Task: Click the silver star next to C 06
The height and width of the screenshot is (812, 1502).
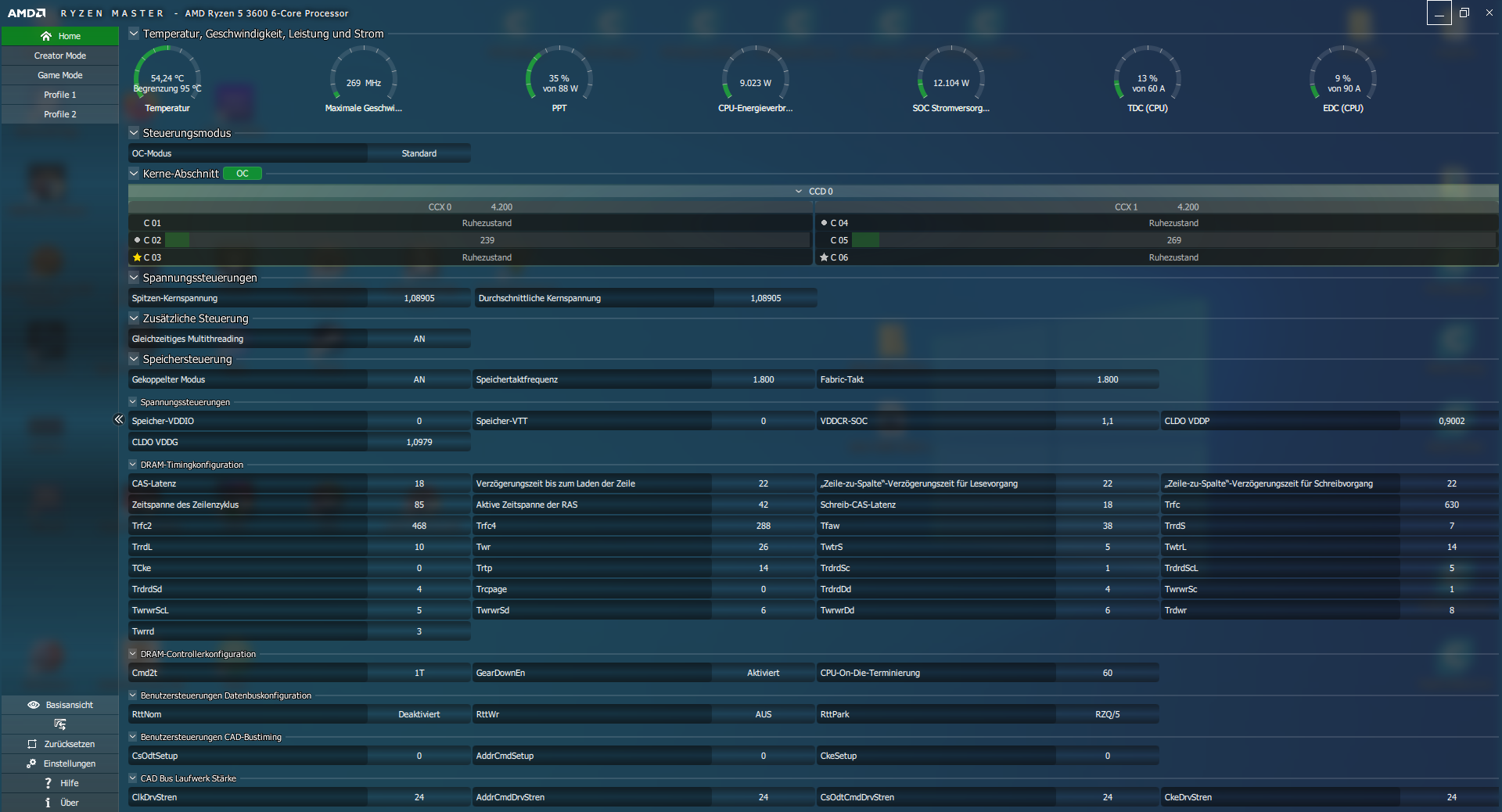Action: pos(824,257)
